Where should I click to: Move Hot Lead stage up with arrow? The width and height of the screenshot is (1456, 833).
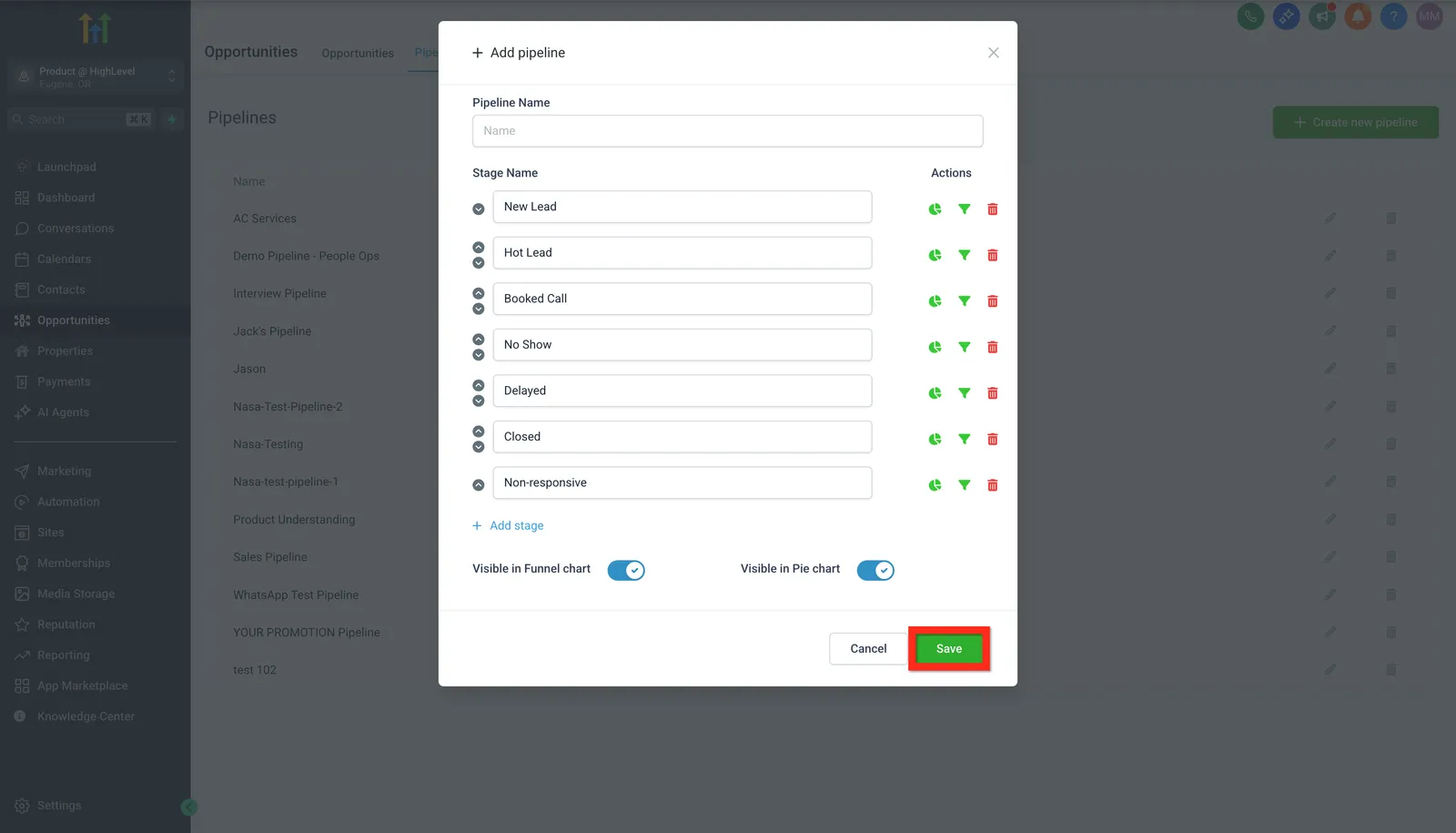click(479, 248)
